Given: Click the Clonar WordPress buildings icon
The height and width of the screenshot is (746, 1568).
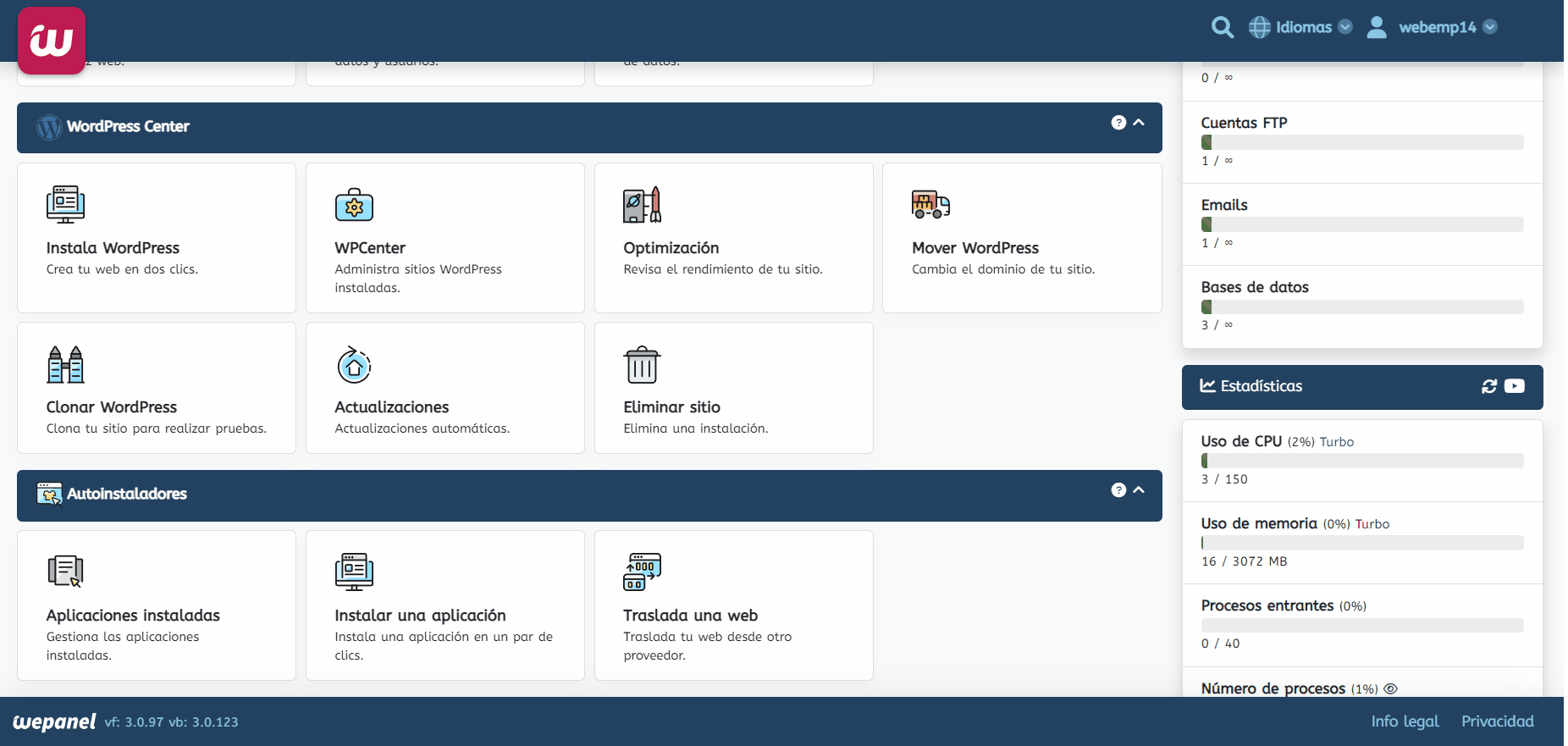Looking at the screenshot, I should tap(65, 364).
